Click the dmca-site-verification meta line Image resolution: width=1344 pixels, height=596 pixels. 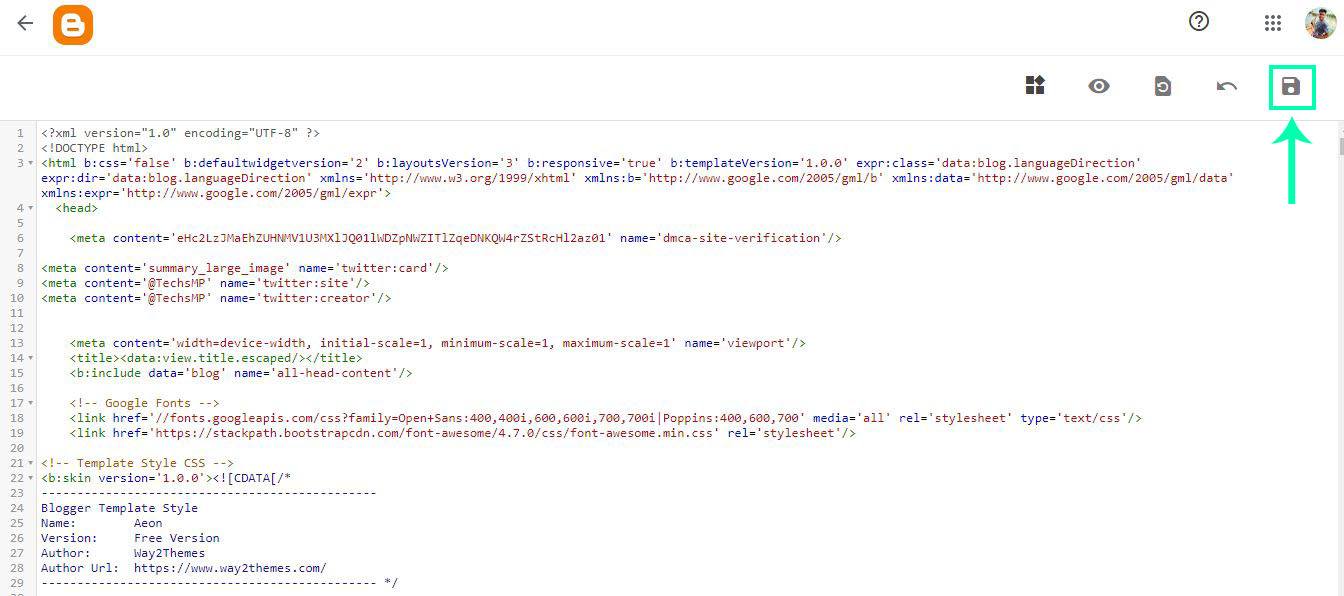pos(455,238)
